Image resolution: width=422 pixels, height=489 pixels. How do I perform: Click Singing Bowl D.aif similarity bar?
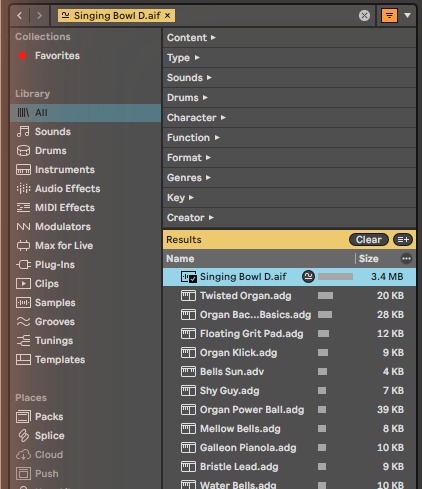pyautogui.click(x=335, y=277)
